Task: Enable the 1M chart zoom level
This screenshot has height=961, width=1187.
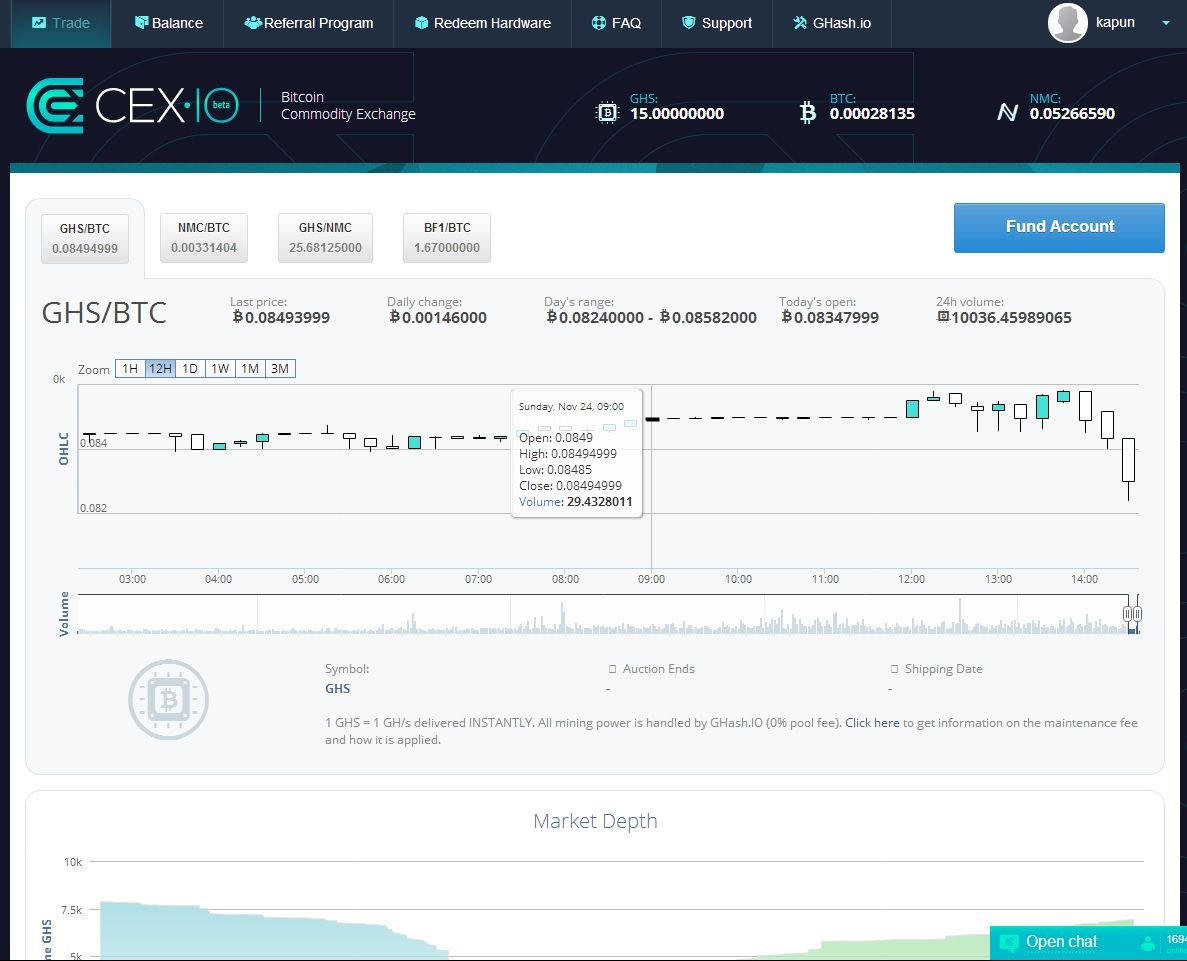Action: [249, 368]
